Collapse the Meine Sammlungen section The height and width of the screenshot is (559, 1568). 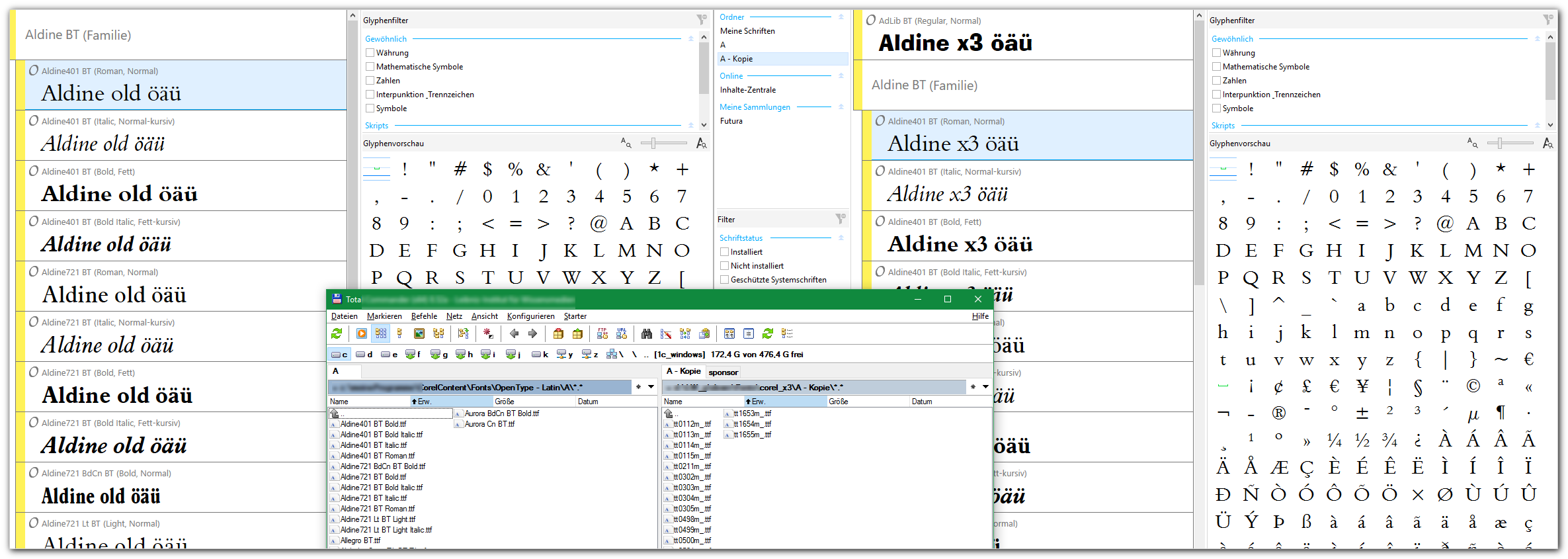point(841,107)
